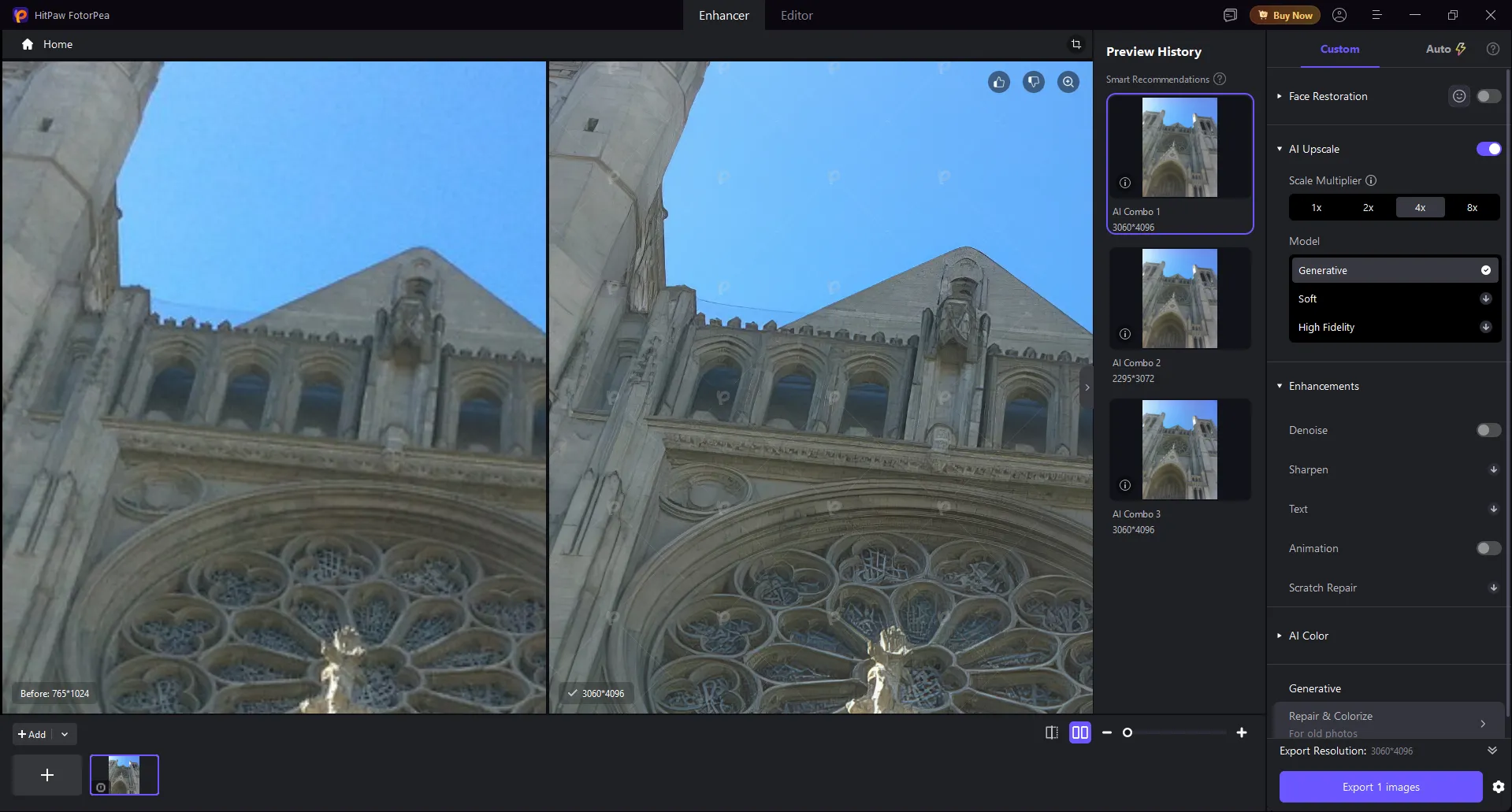Open the Repair & Colorize arrow

[1483, 724]
